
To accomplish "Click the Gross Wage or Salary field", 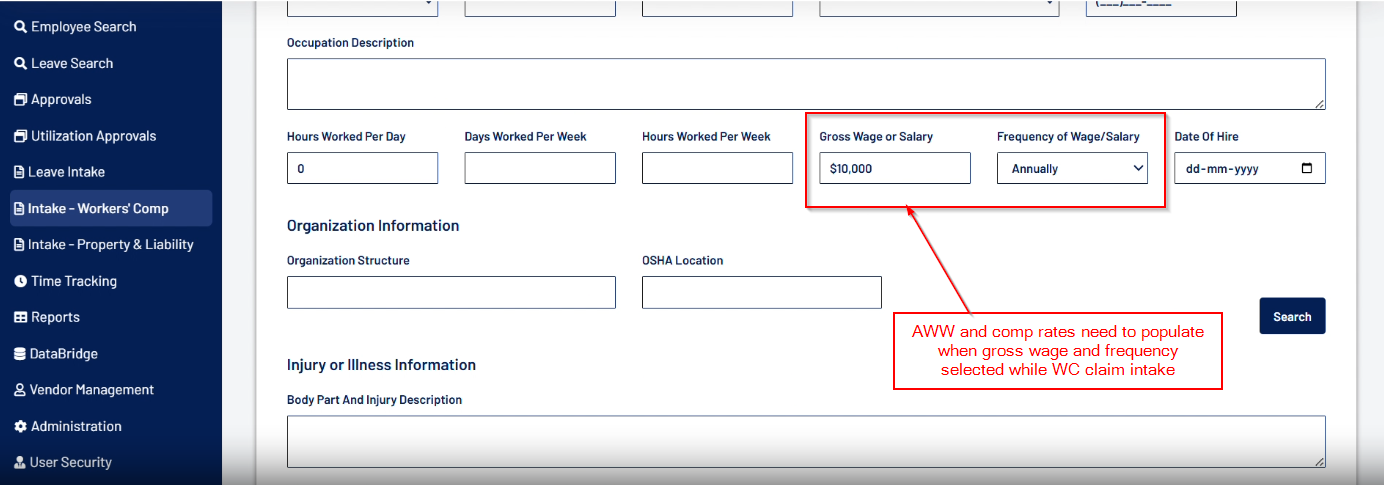I will pyautogui.click(x=894, y=169).
